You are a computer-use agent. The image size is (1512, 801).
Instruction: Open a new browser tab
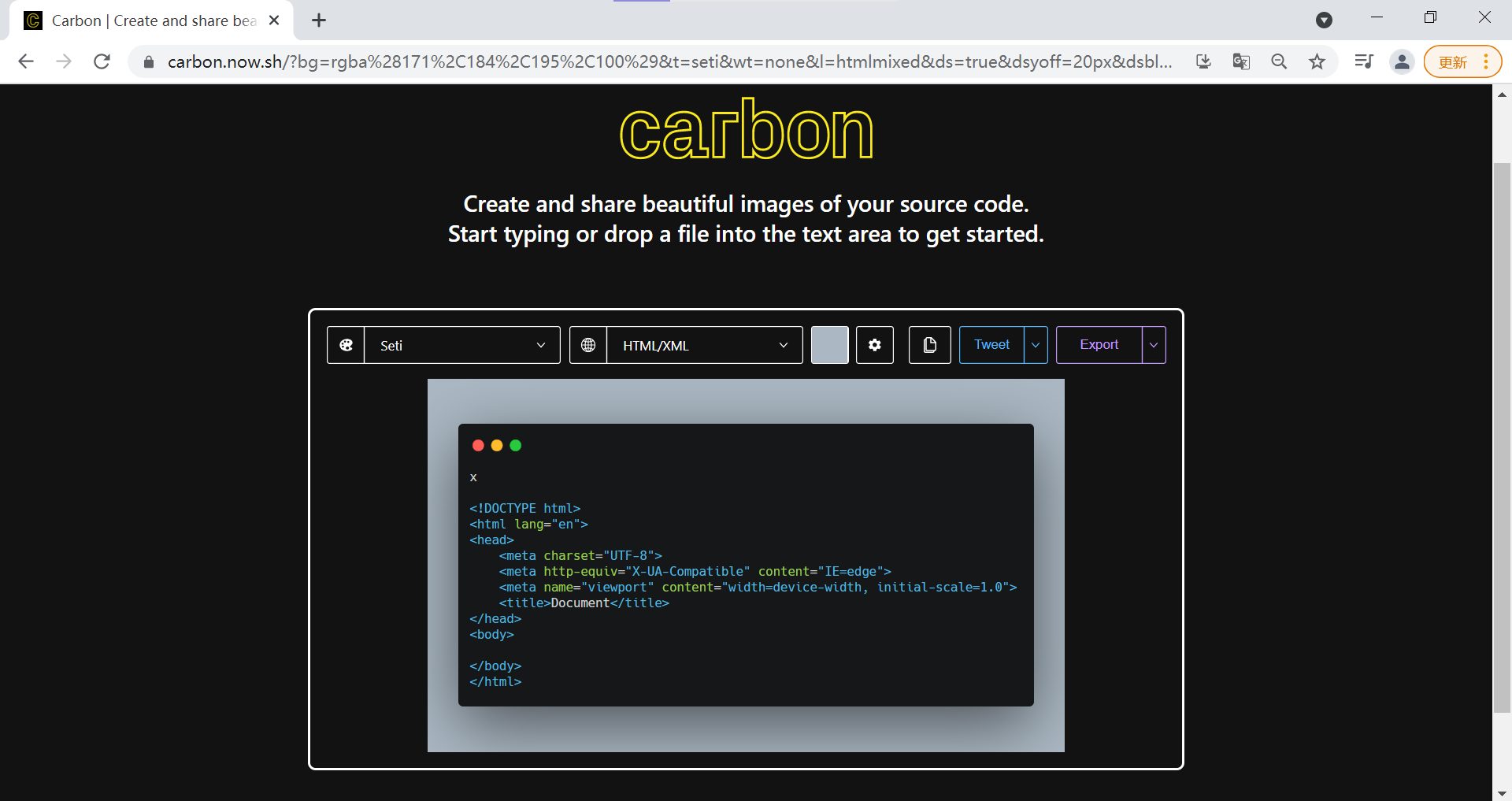pyautogui.click(x=319, y=20)
